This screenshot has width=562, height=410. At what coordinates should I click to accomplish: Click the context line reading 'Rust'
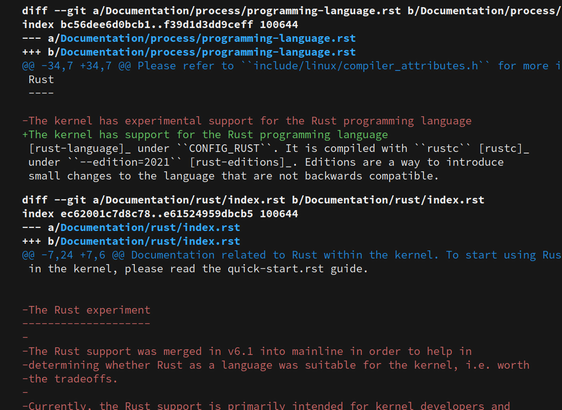(41, 80)
